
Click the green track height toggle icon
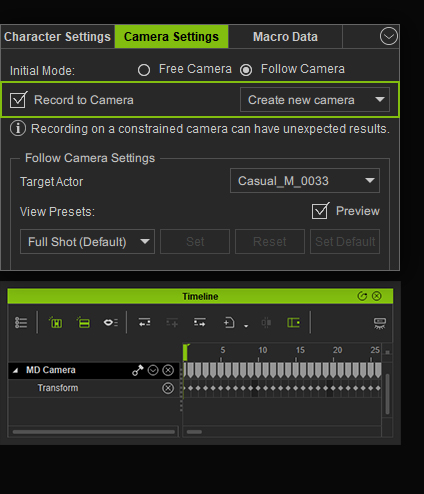coord(83,323)
